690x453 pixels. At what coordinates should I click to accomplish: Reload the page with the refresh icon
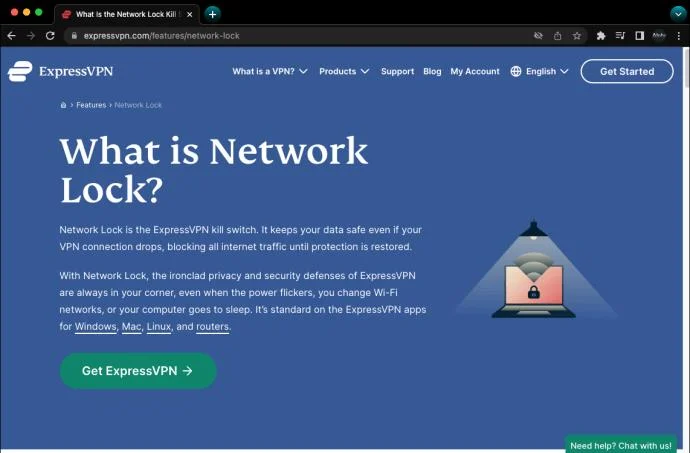point(50,36)
